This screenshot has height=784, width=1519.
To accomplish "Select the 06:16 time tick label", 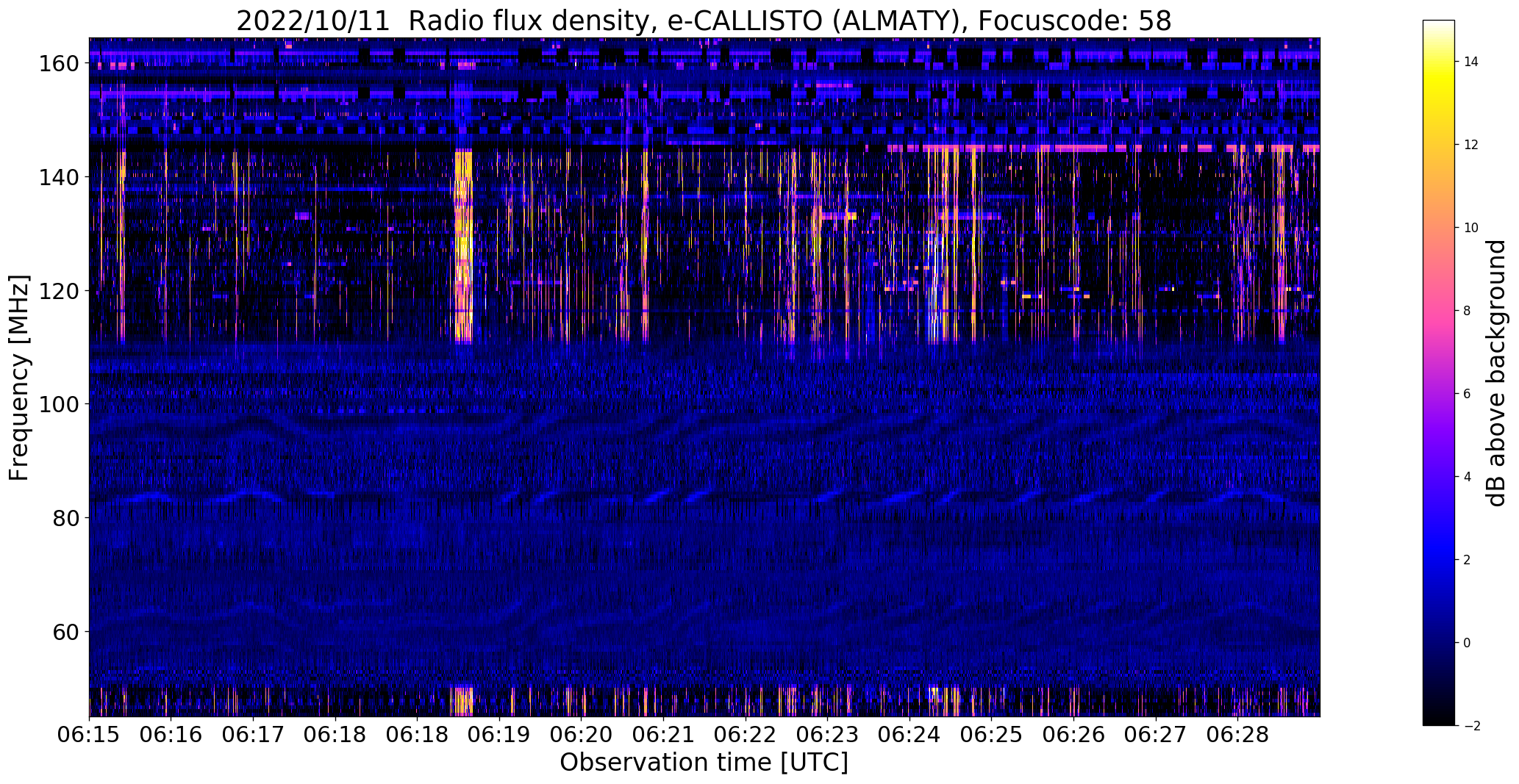I will tap(171, 736).
